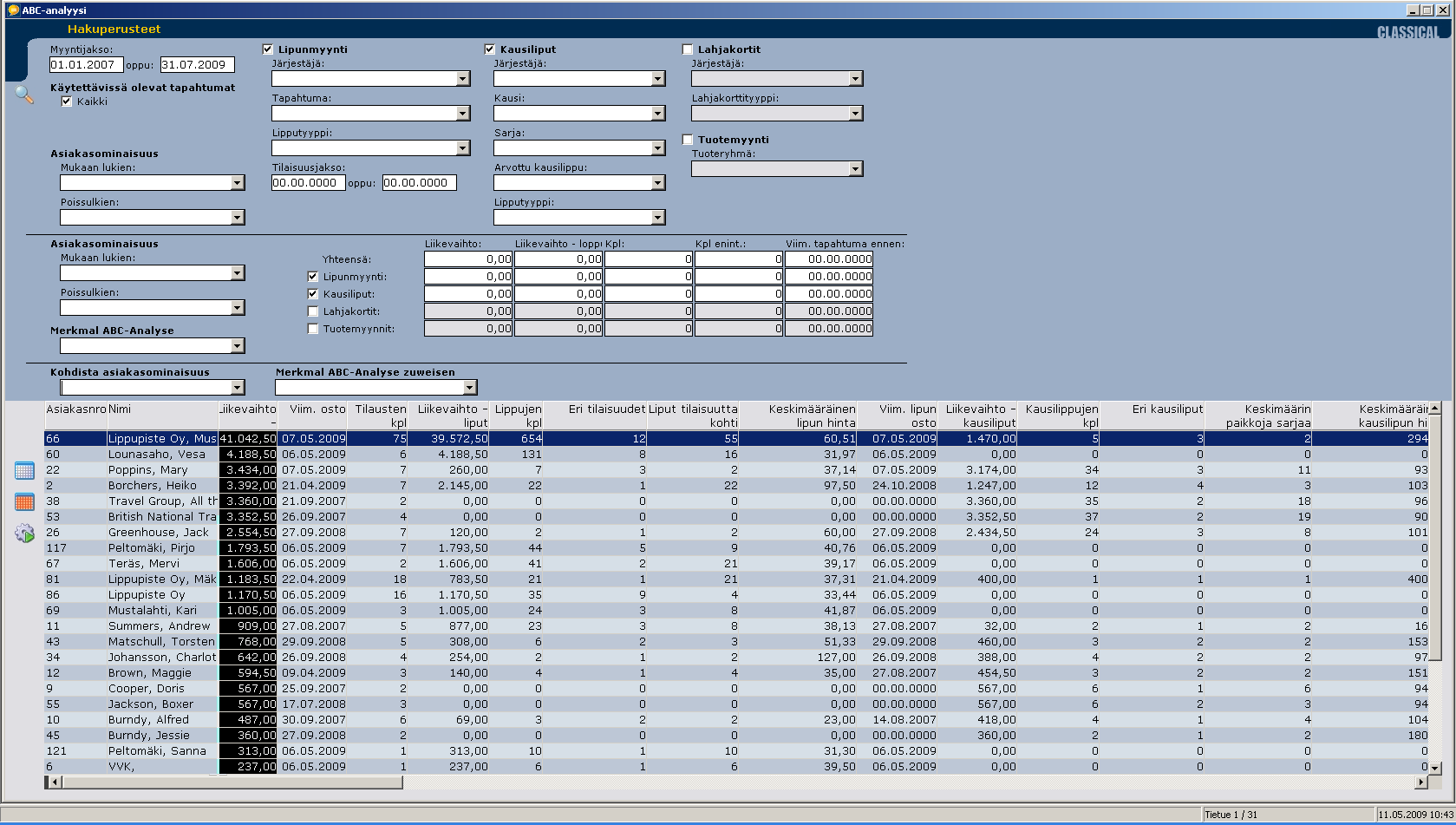Sort by Tilausten kpl column header

click(378, 416)
